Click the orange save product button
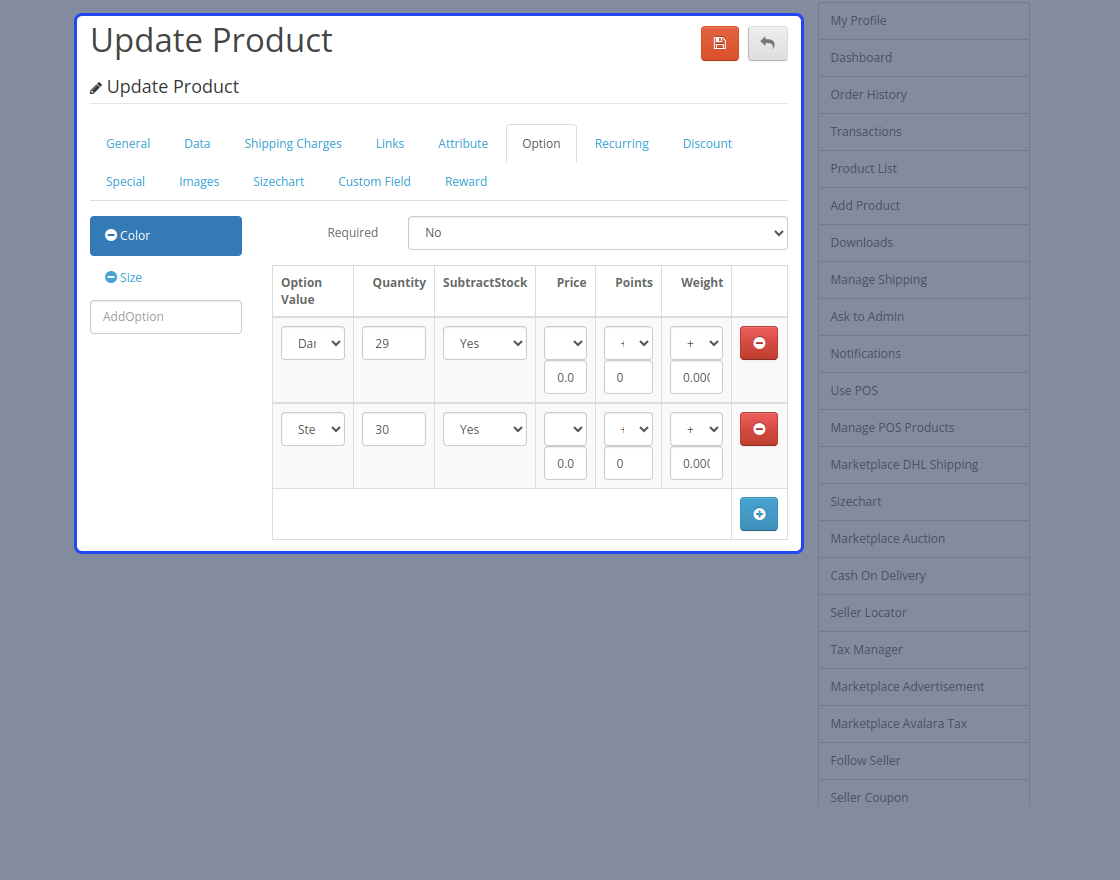Screen dimensions: 1120x880 pyautogui.click(x=719, y=44)
